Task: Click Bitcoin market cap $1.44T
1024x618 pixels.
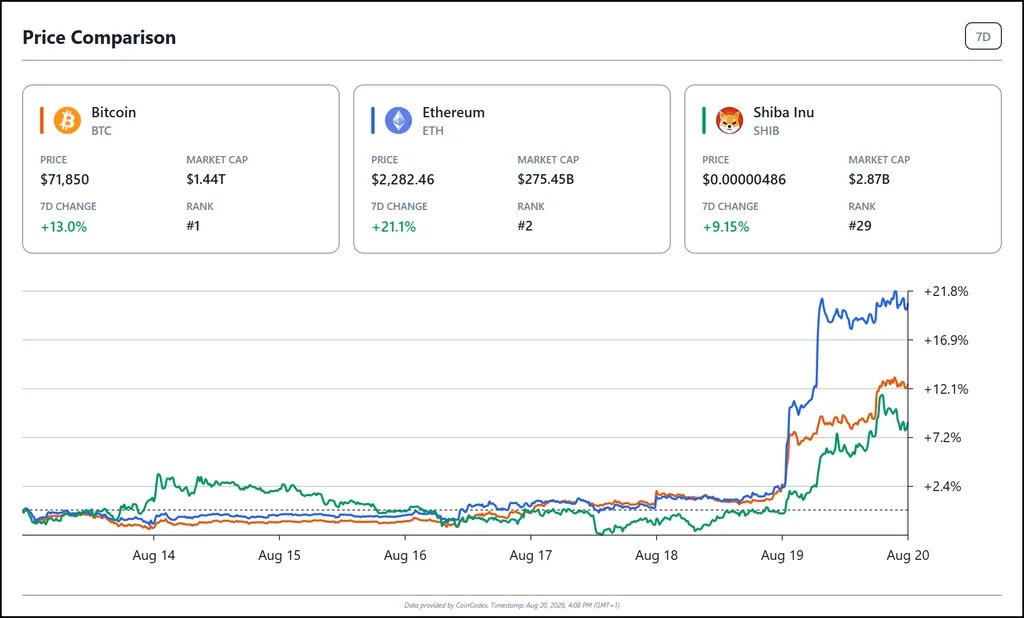Action: [x=206, y=179]
